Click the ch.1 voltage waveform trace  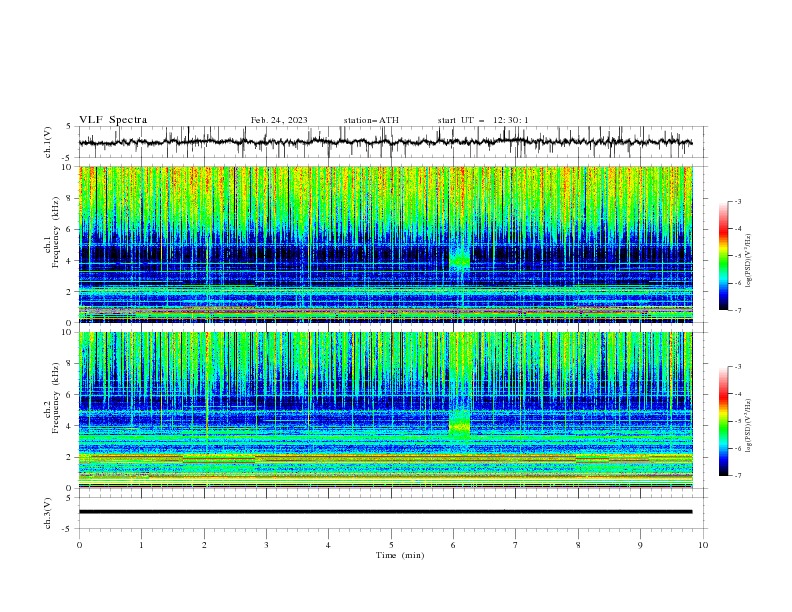[x=385, y=142]
